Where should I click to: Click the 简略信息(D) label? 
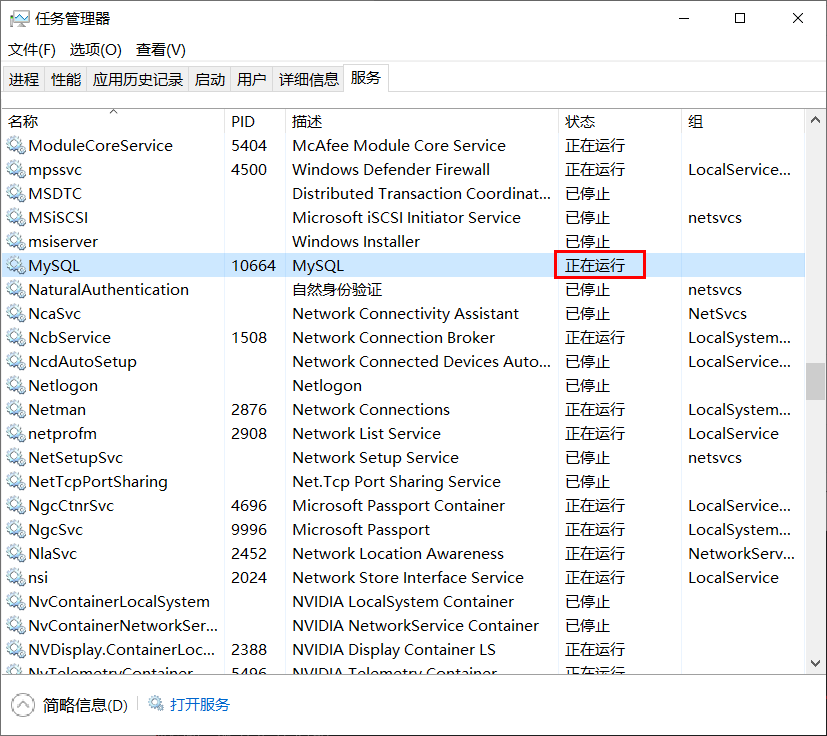tap(85, 705)
